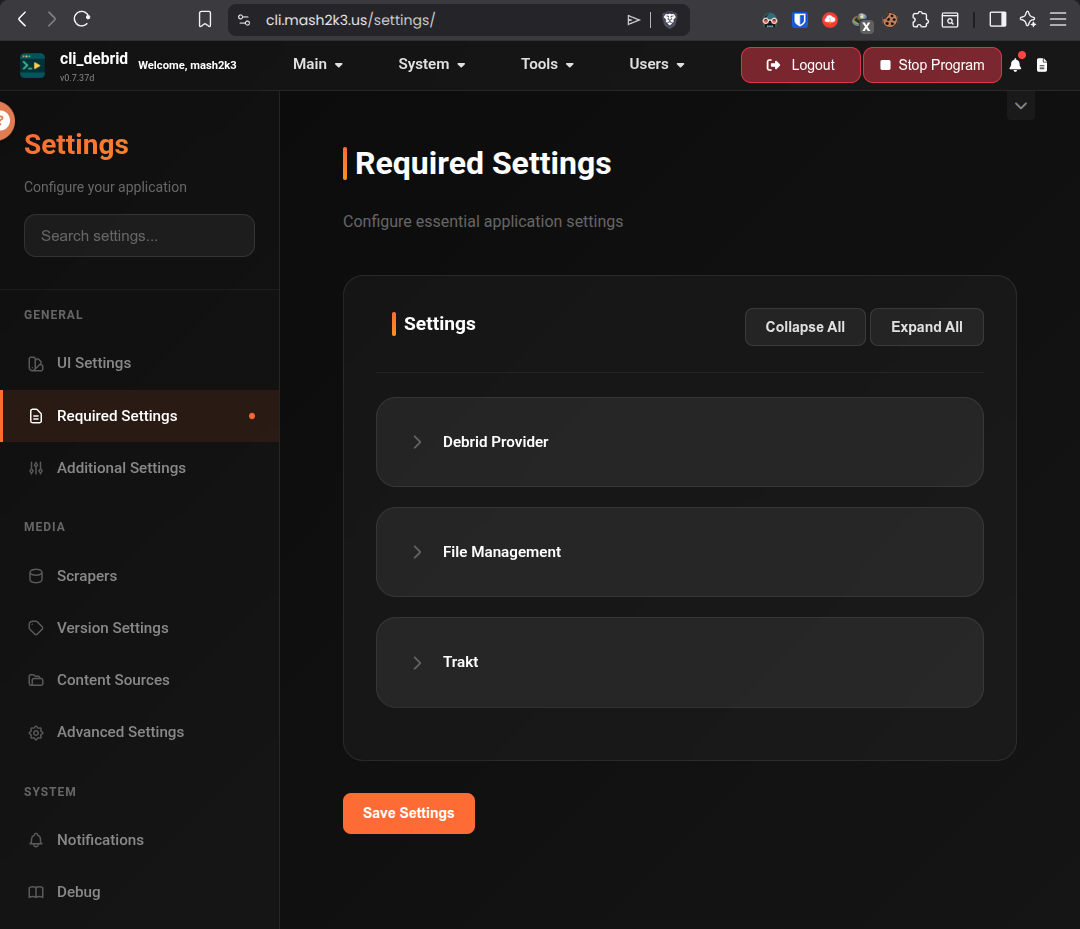1080x929 pixels.
Task: Click the Search settings input field
Action: [139, 236]
